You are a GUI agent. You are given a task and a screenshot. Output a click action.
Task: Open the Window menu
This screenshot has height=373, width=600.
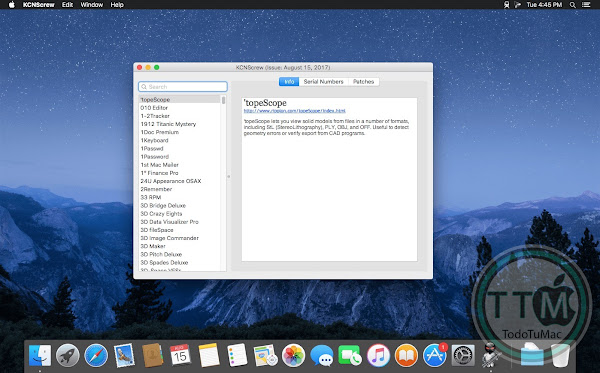91,5
